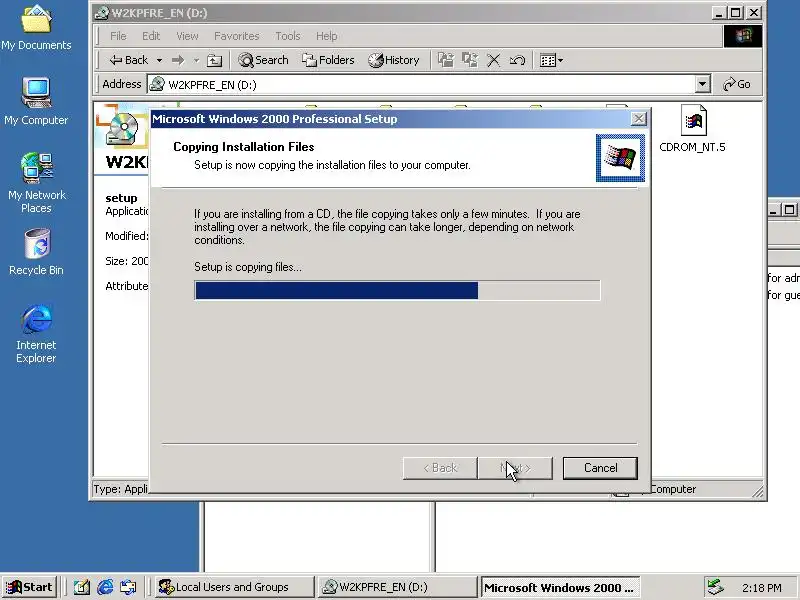Open the File menu in Explorer

[118, 36]
